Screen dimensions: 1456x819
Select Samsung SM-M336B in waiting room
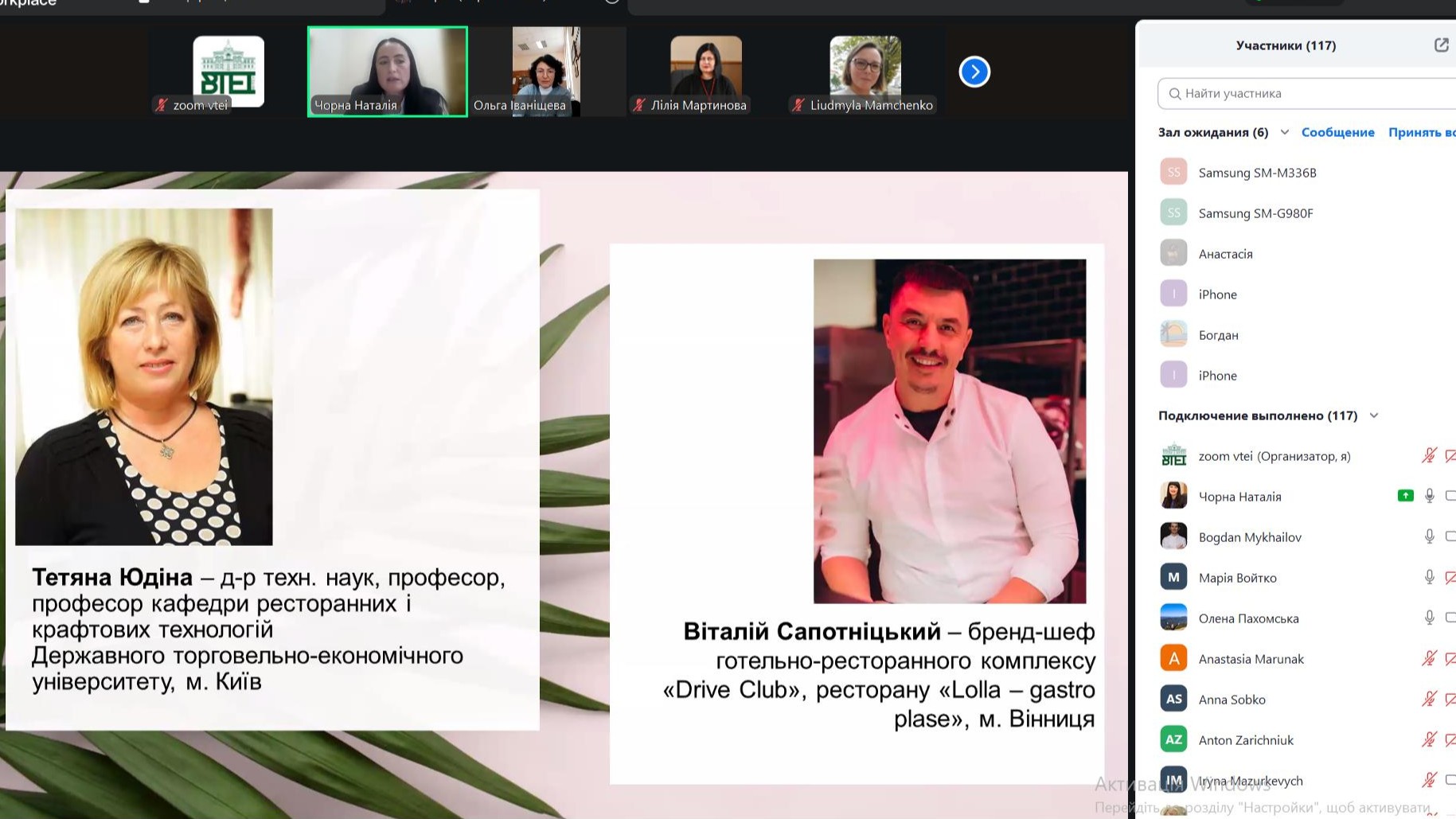click(1257, 173)
